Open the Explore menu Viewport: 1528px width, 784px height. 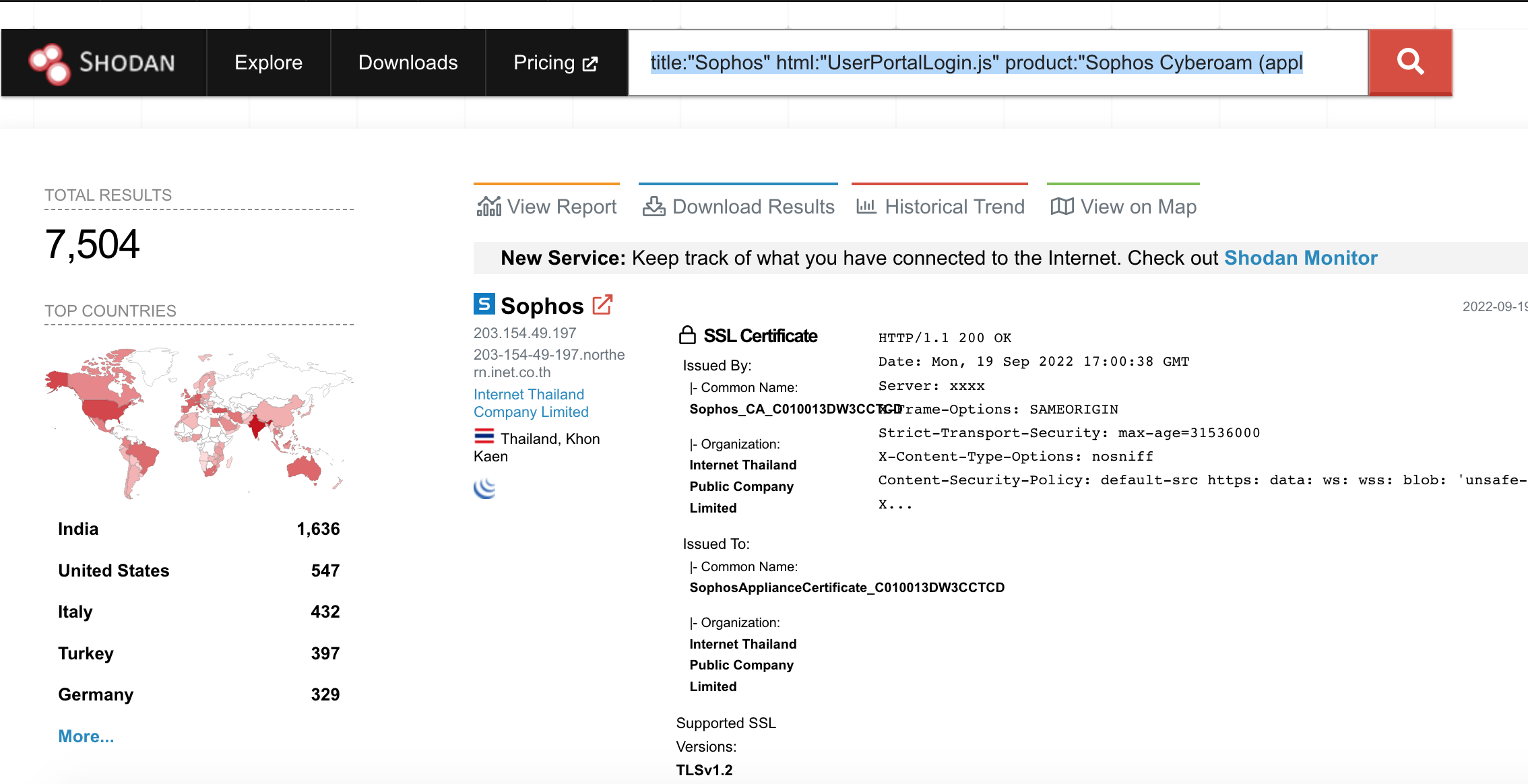(268, 63)
